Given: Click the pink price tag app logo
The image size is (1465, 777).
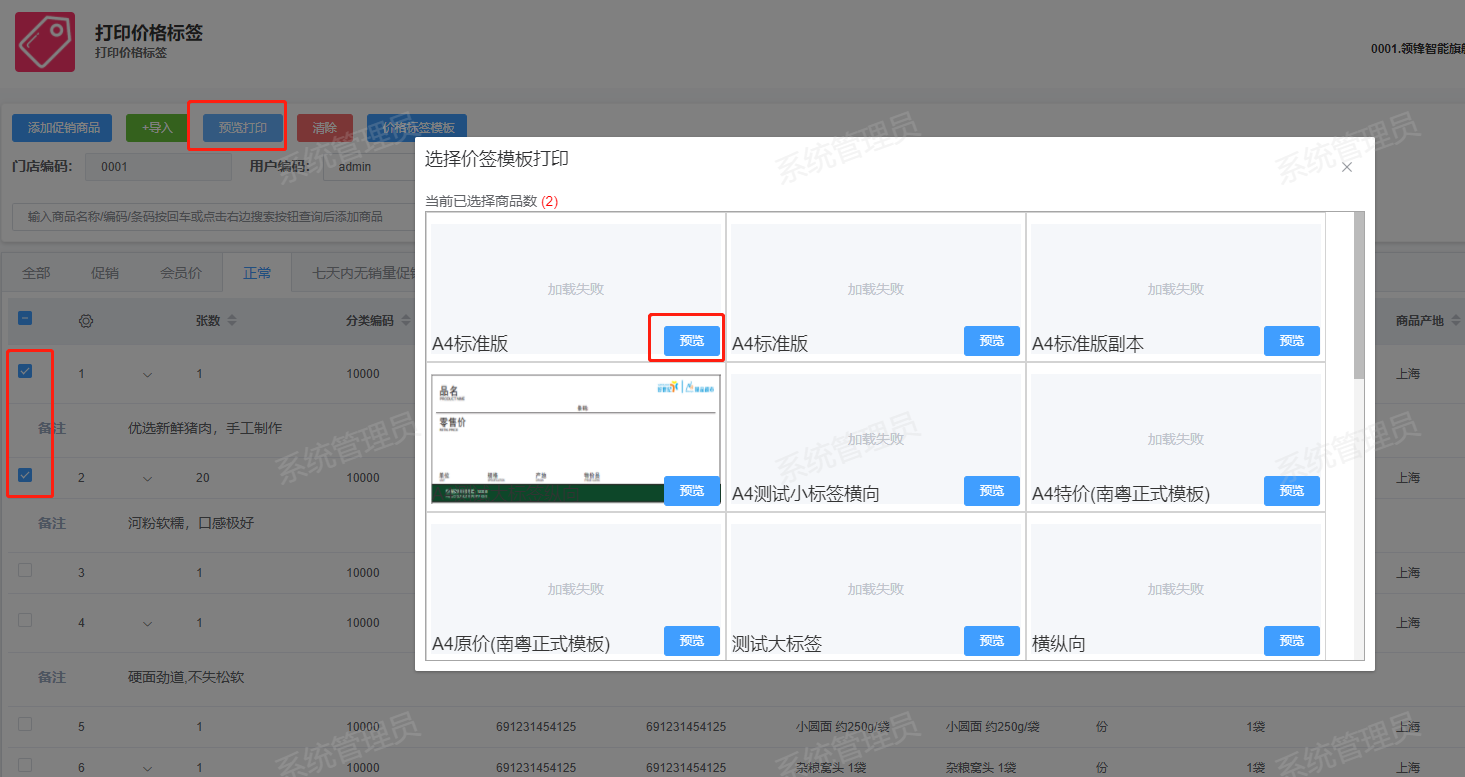Looking at the screenshot, I should (45, 41).
